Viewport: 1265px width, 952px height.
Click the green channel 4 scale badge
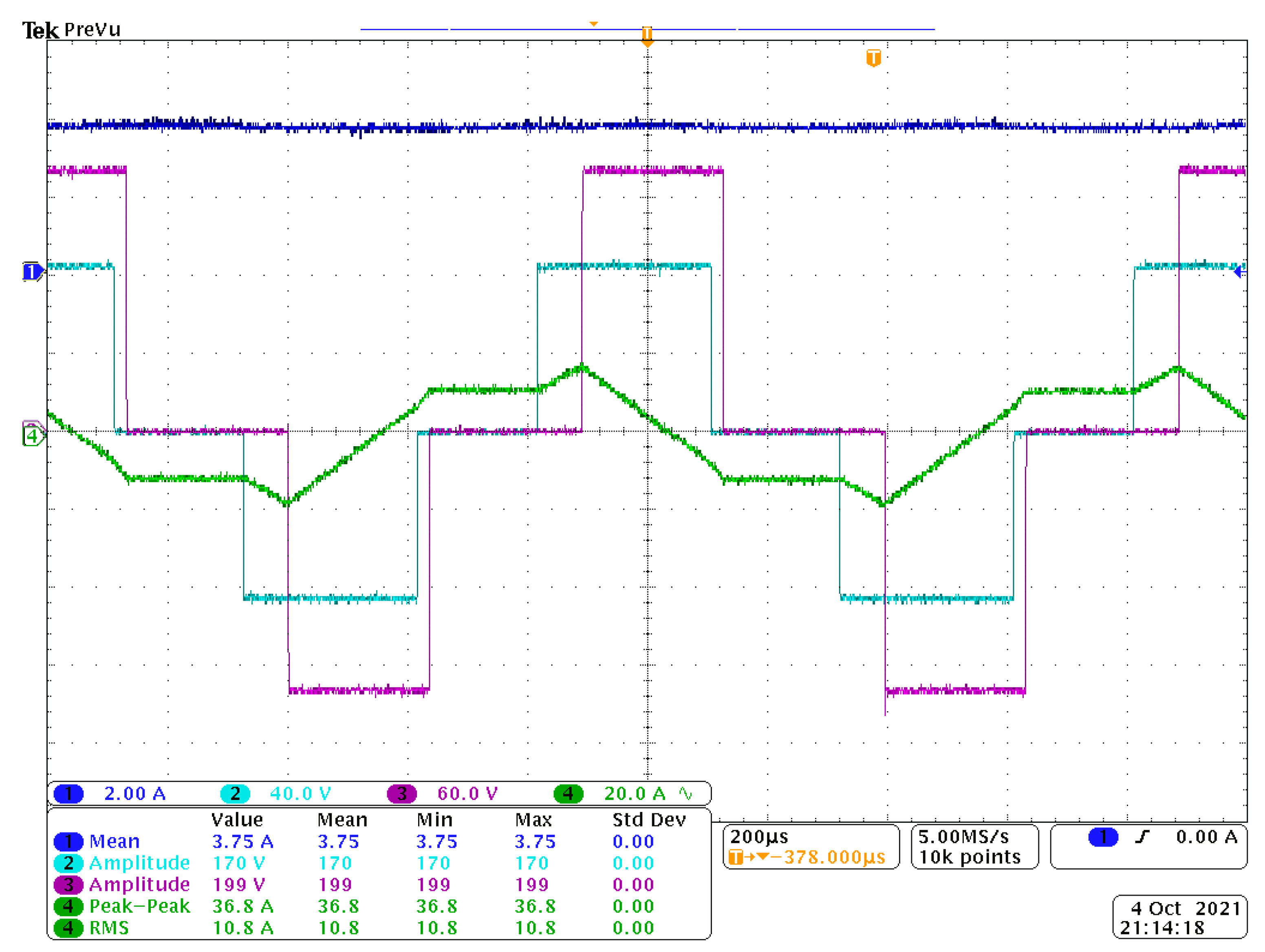[568, 793]
